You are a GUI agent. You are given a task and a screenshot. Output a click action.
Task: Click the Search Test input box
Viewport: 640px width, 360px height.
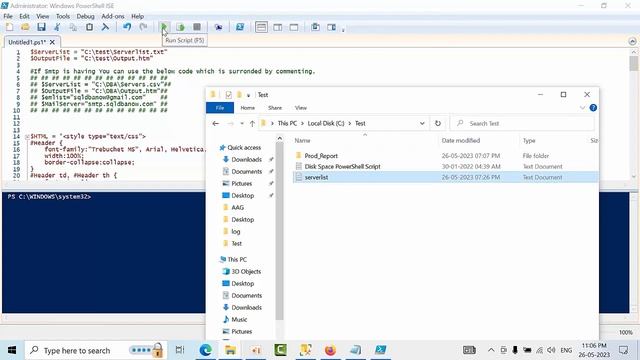click(x=522, y=123)
